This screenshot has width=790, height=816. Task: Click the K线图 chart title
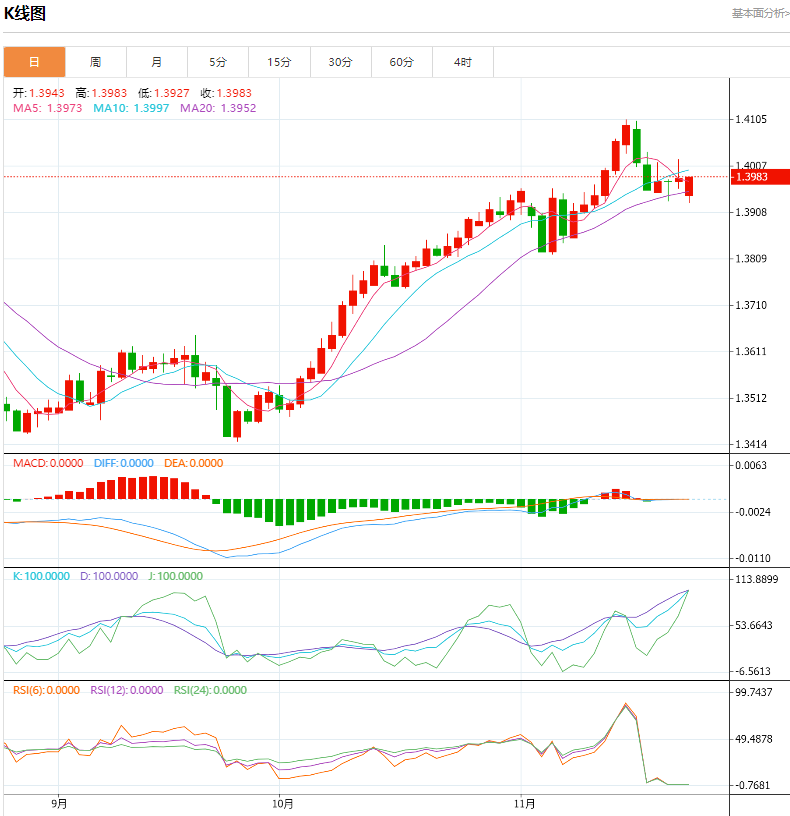tap(25, 14)
